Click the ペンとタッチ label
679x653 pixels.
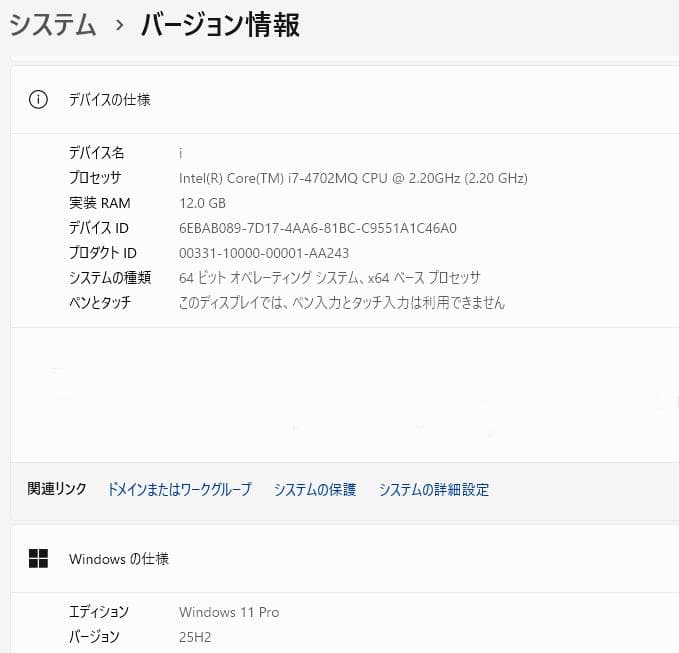tap(100, 303)
